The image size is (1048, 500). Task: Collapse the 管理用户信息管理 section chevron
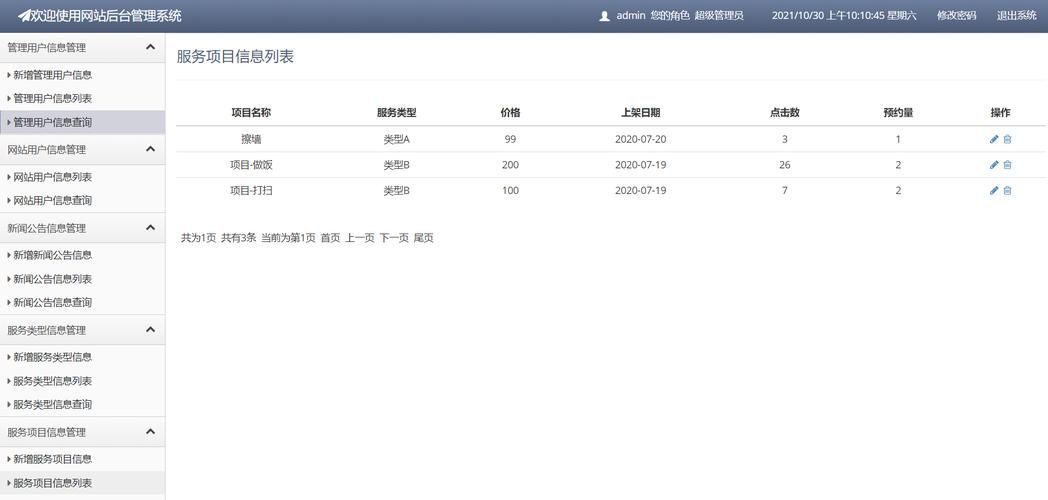(x=150, y=47)
